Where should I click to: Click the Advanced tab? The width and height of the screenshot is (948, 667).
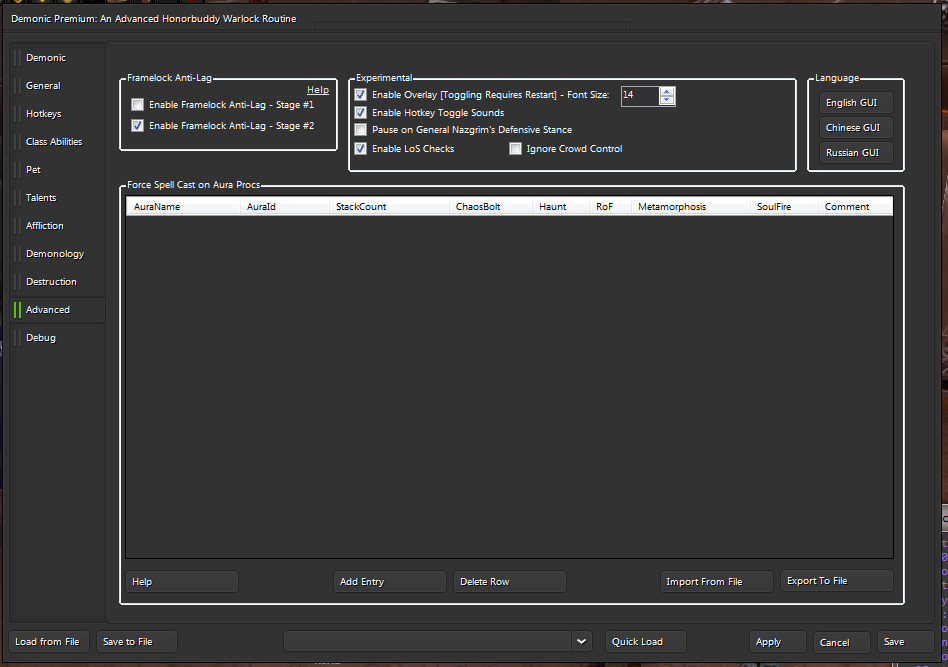point(57,310)
